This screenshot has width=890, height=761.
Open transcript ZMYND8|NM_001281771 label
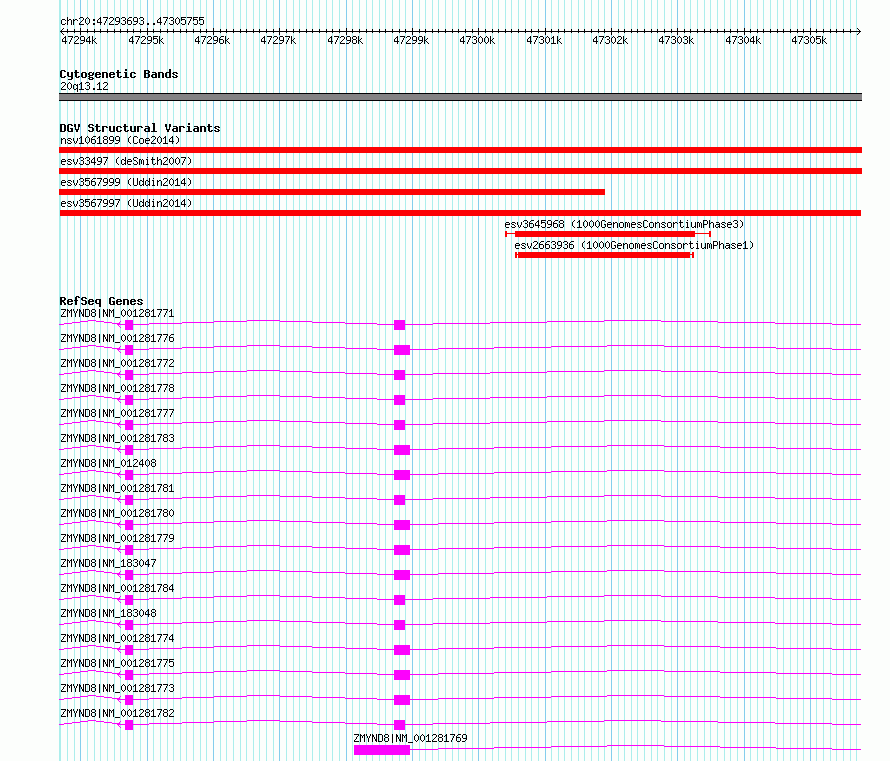pos(117,313)
